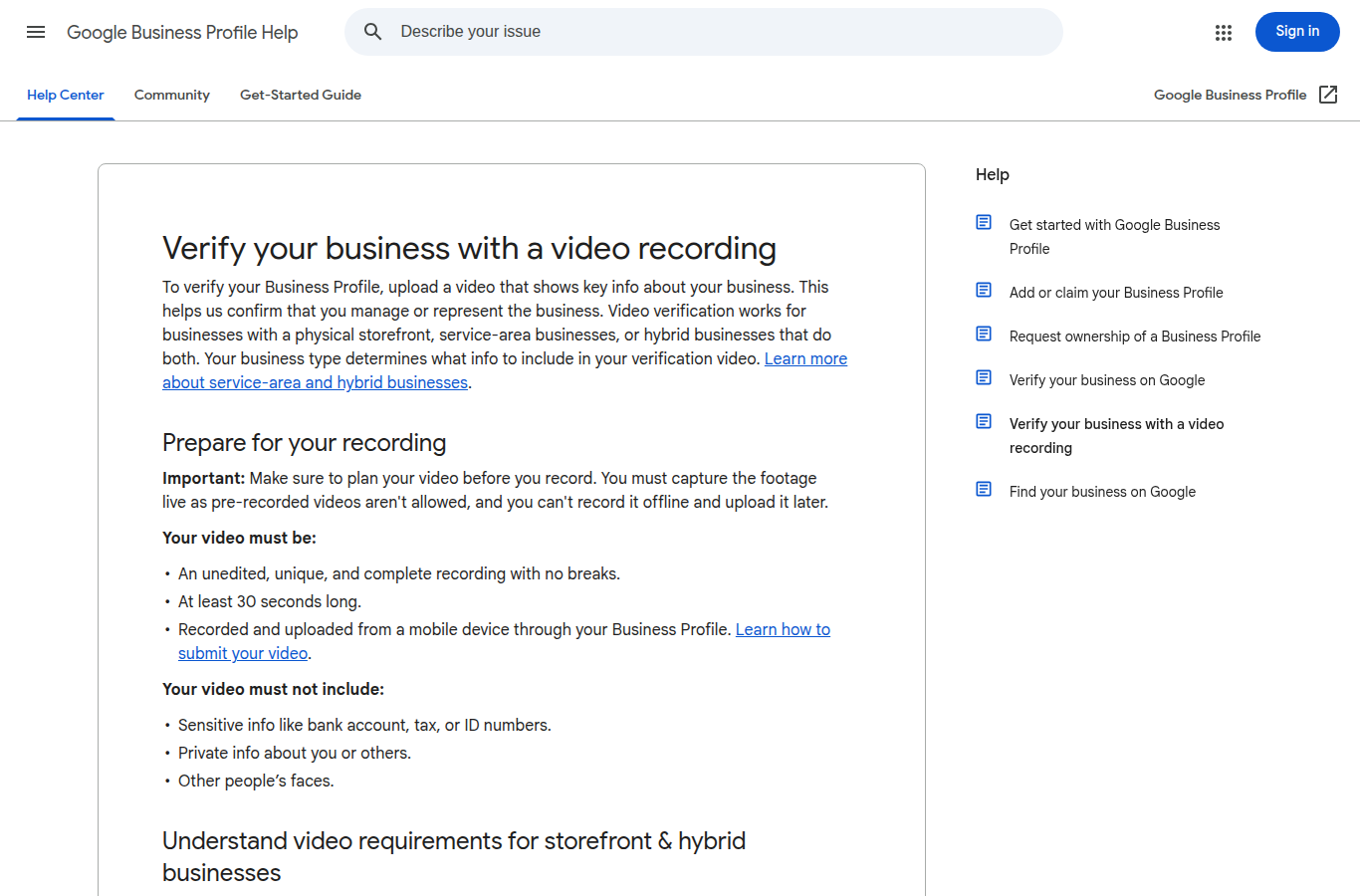Follow the Learn more about service-area link

coord(505,370)
